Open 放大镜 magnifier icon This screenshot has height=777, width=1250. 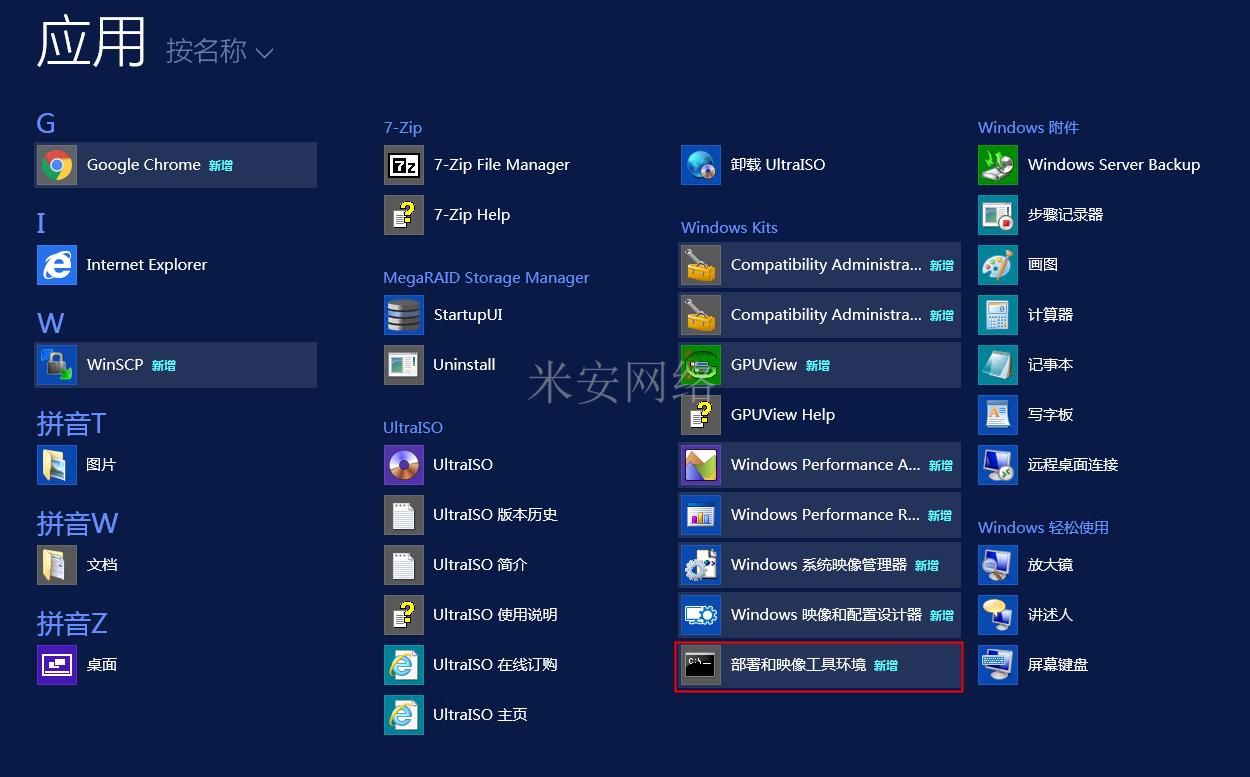[x=998, y=565]
